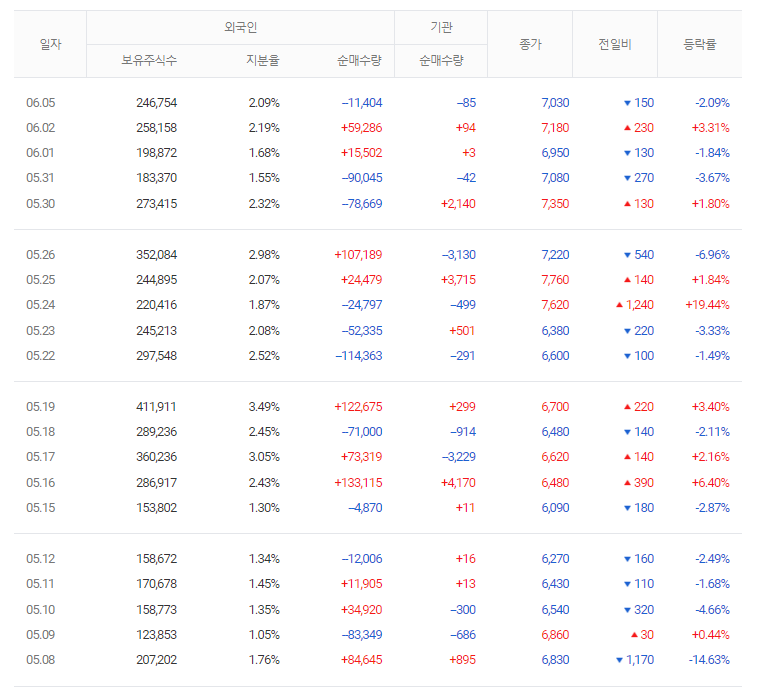The image size is (757, 691).
Task: Click the 390 price increase value
Action: coord(644,482)
